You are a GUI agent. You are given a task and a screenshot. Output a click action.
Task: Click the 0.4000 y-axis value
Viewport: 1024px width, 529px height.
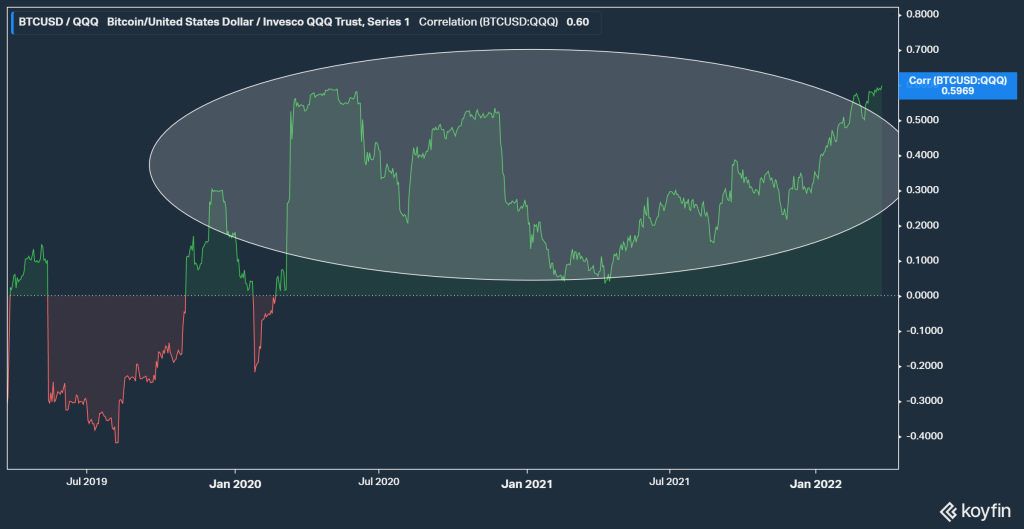923,155
